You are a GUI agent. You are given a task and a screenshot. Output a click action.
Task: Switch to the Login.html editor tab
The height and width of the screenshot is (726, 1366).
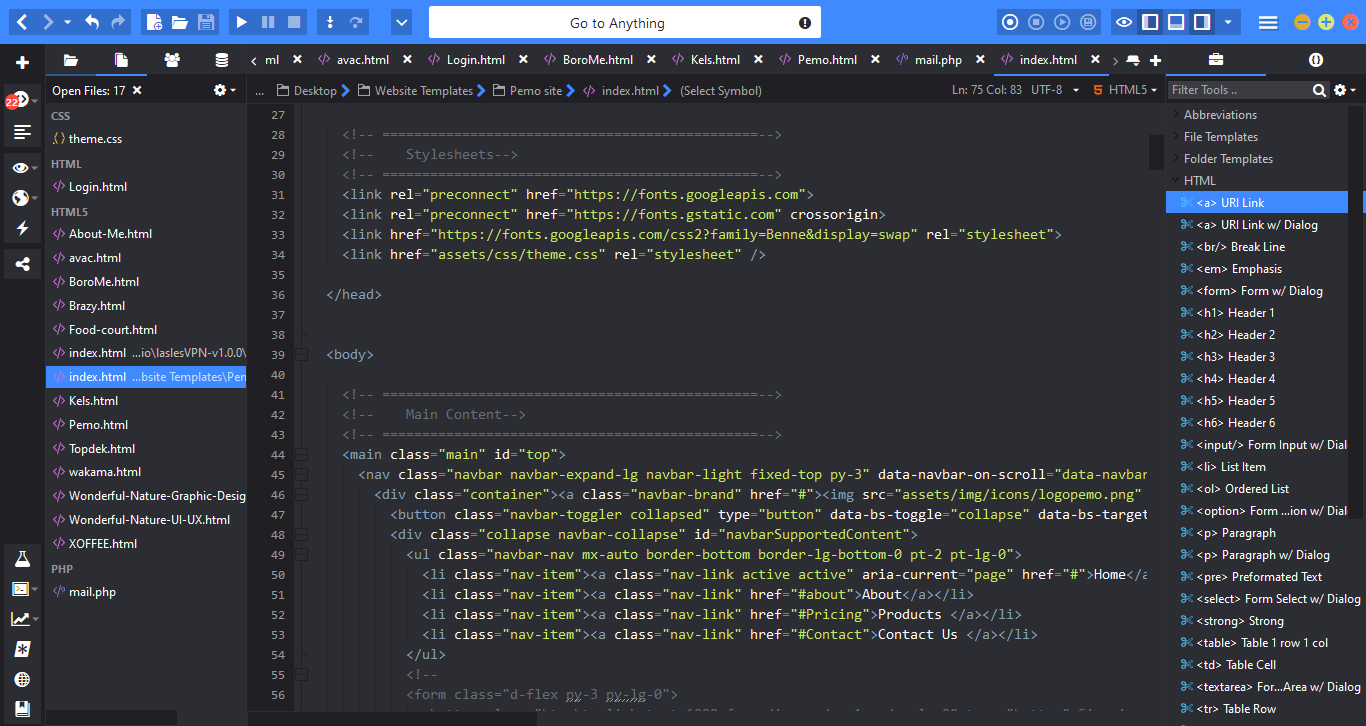coord(475,60)
